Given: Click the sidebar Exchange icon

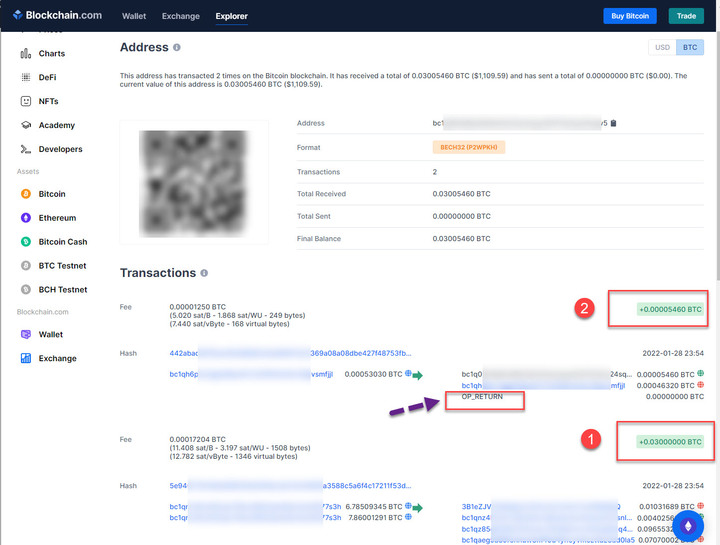Looking at the screenshot, I should pyautogui.click(x=26, y=358).
